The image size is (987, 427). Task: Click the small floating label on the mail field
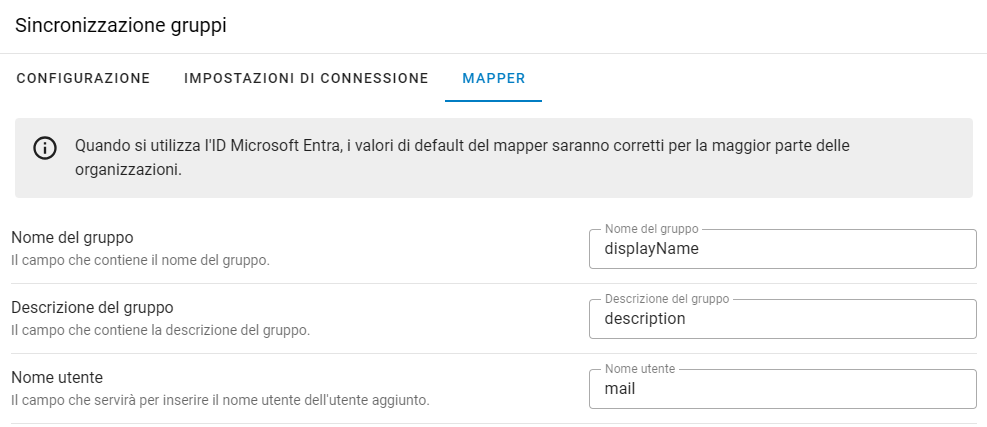[640, 369]
